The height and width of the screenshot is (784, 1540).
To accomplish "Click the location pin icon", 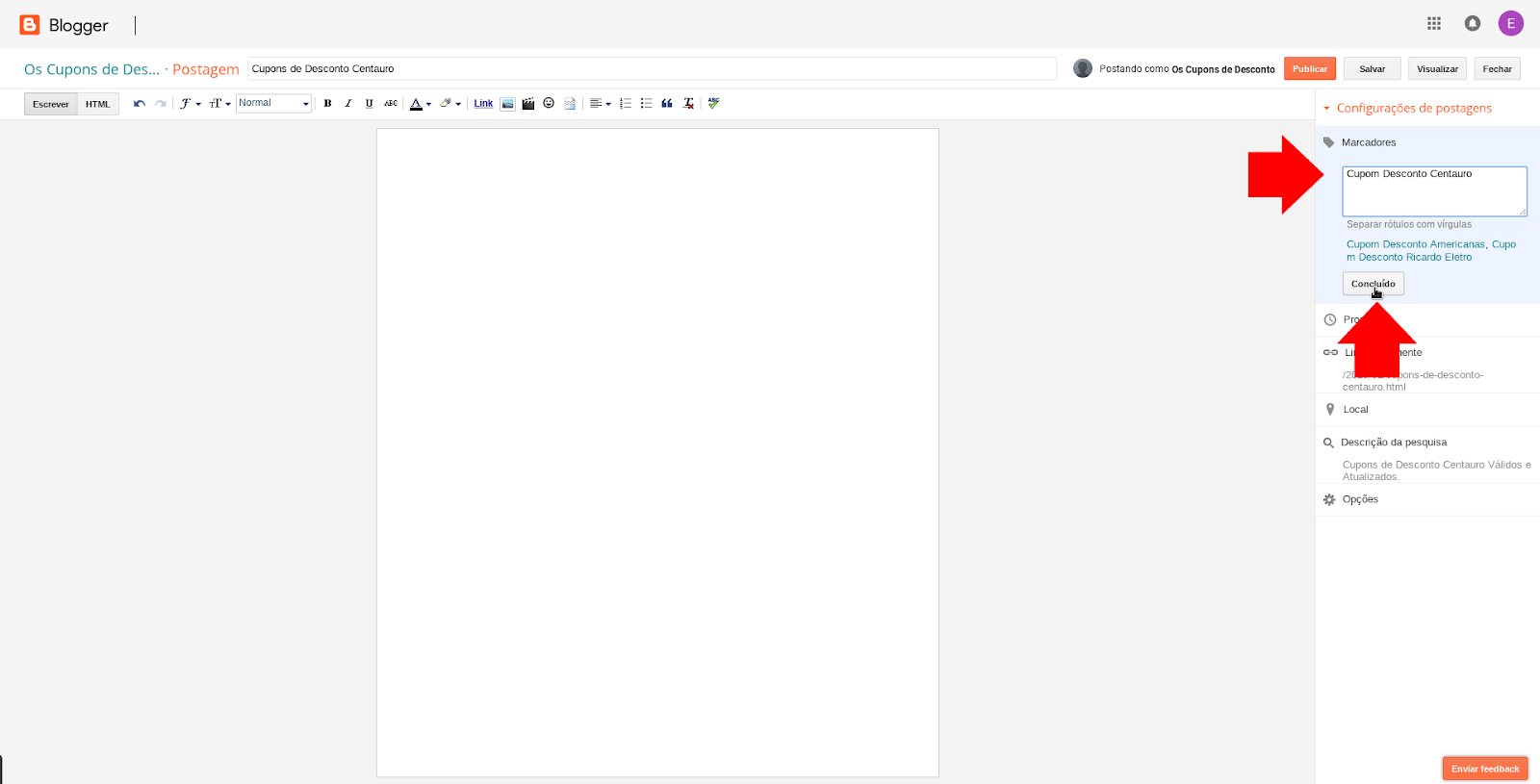I will pos(1330,410).
